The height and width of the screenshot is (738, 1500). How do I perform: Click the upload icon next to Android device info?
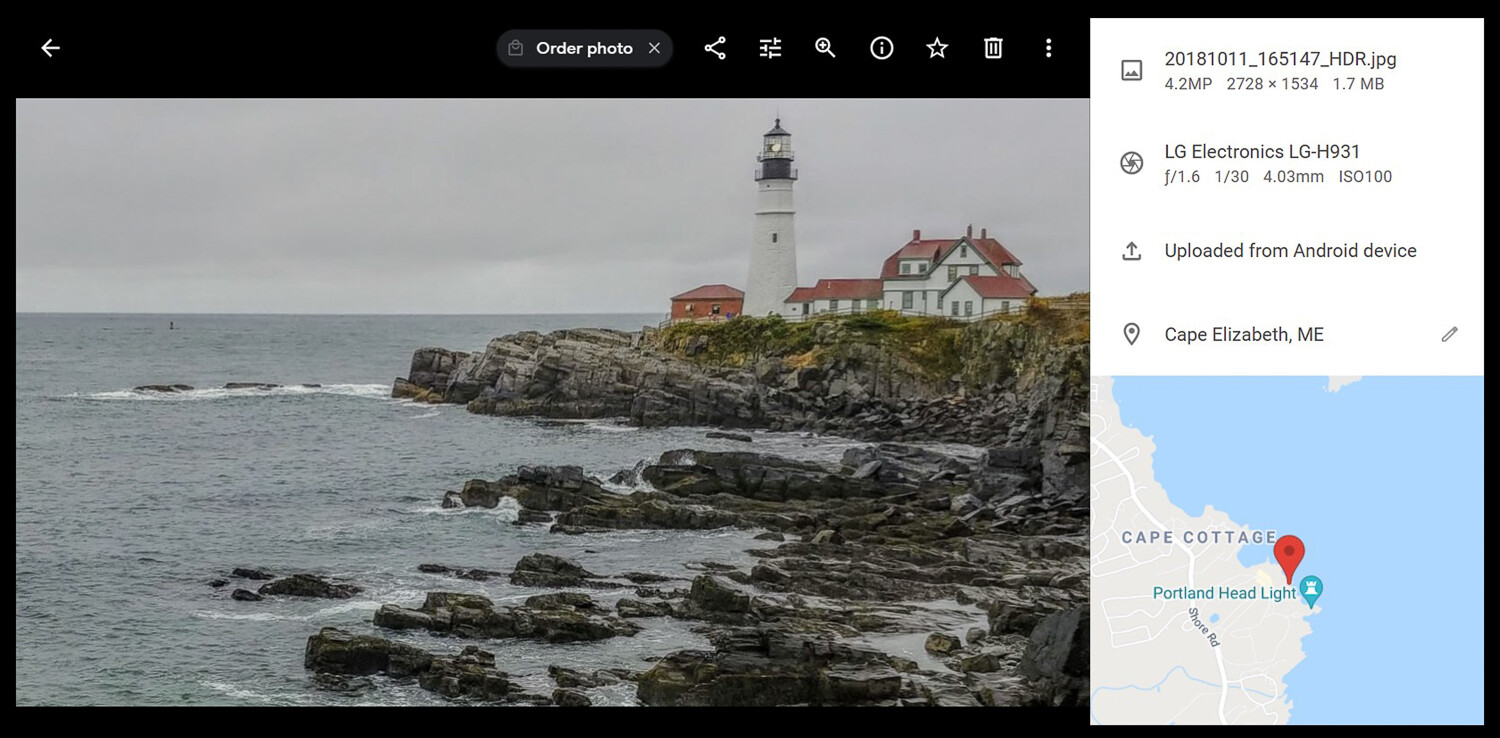tap(1131, 250)
